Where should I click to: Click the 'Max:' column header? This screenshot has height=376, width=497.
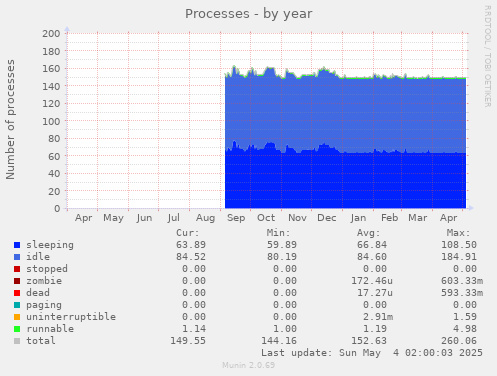459,233
